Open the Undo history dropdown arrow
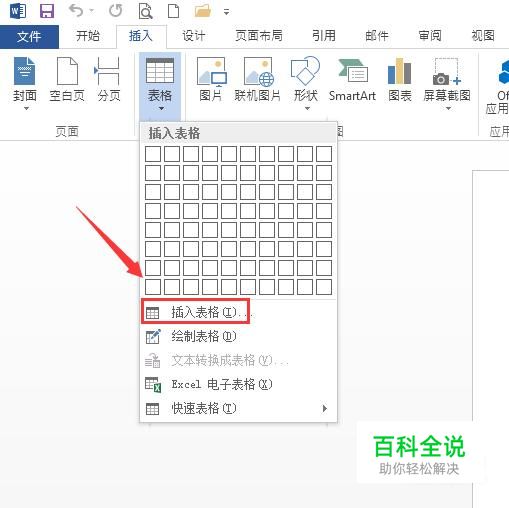509x508 pixels. click(91, 11)
